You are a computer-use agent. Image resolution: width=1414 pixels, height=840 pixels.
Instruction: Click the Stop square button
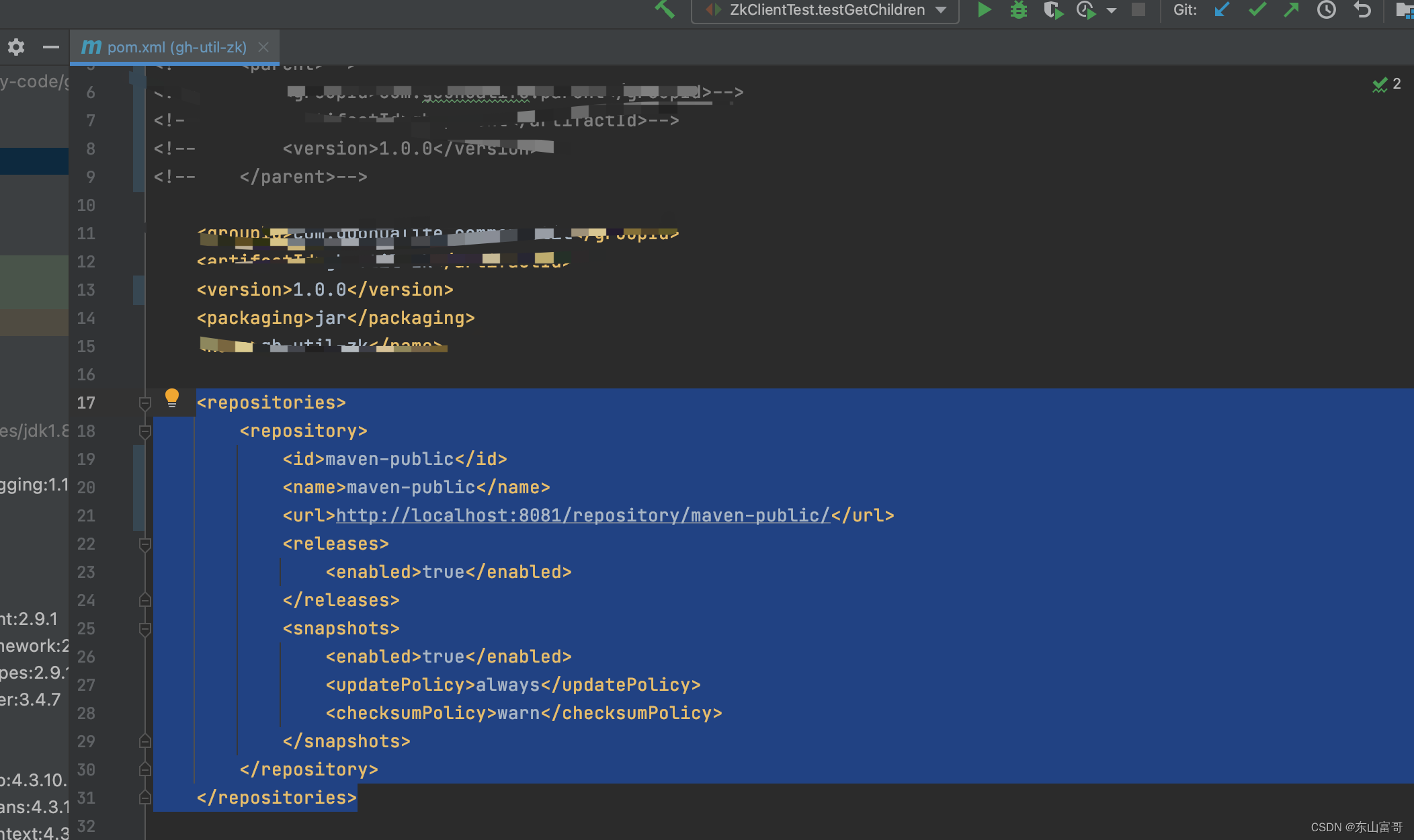[1138, 9]
